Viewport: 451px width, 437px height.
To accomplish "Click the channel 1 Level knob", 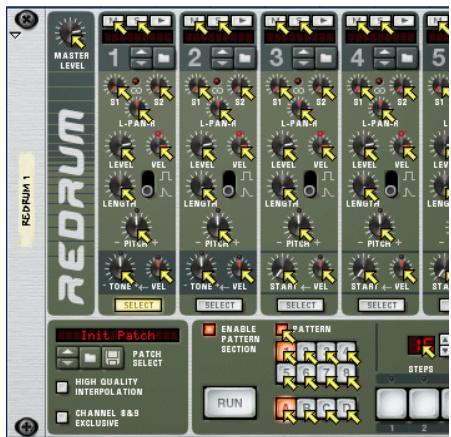I will coord(120,145).
